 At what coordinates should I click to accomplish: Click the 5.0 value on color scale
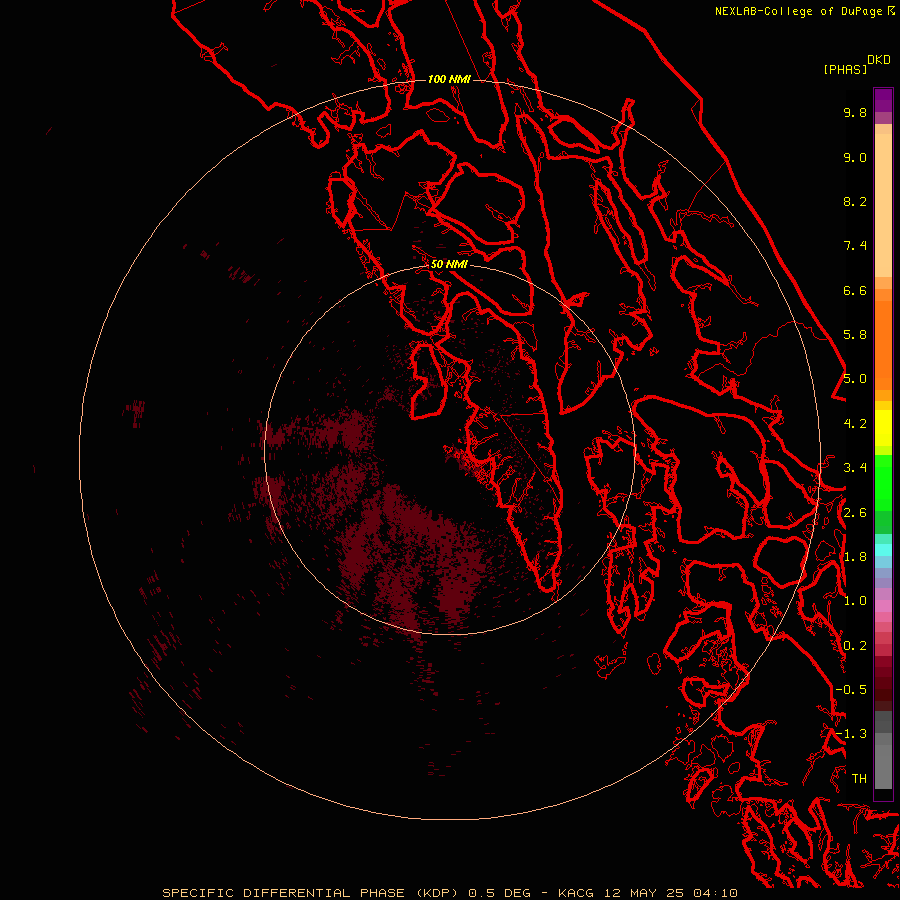coord(855,379)
